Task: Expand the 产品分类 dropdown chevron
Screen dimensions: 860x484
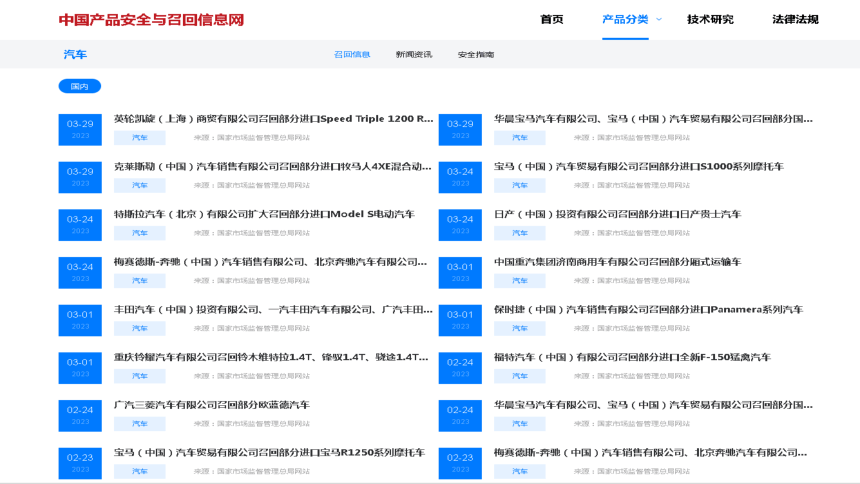Action: (659, 19)
